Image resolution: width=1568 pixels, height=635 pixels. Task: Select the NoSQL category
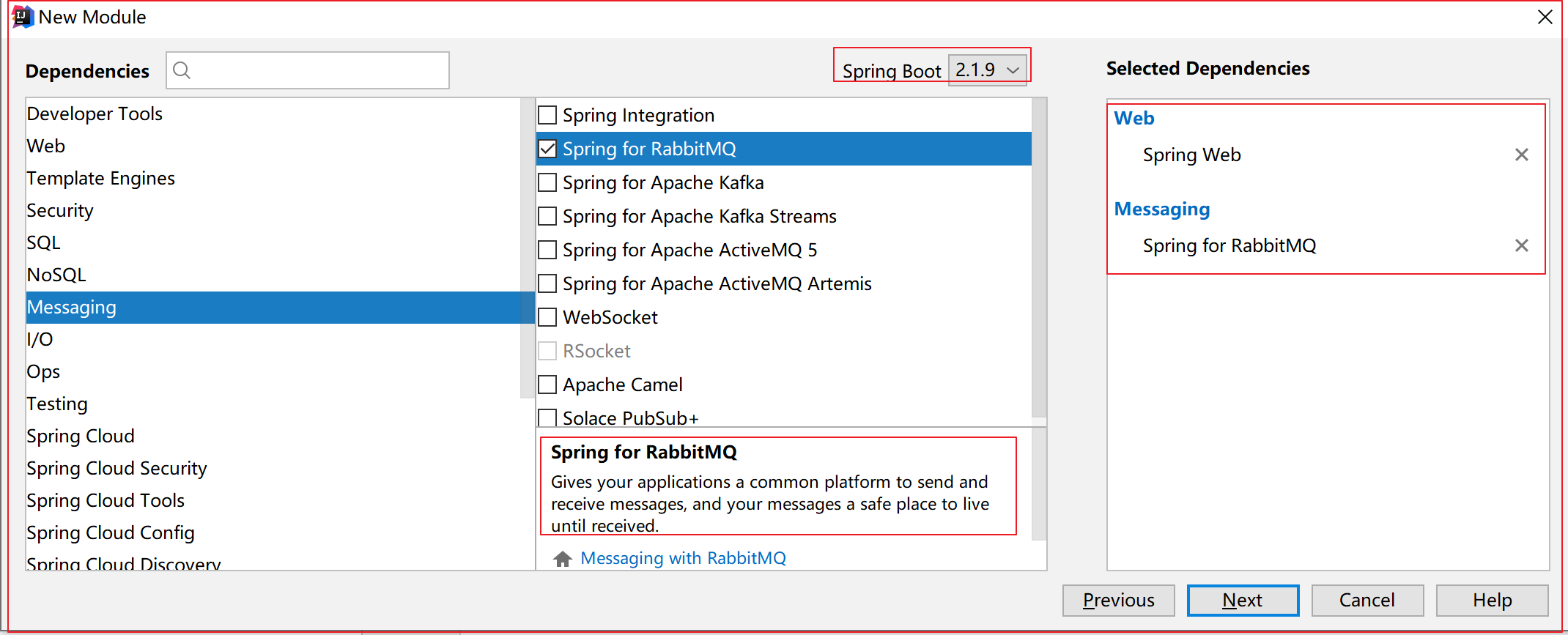(x=273, y=275)
